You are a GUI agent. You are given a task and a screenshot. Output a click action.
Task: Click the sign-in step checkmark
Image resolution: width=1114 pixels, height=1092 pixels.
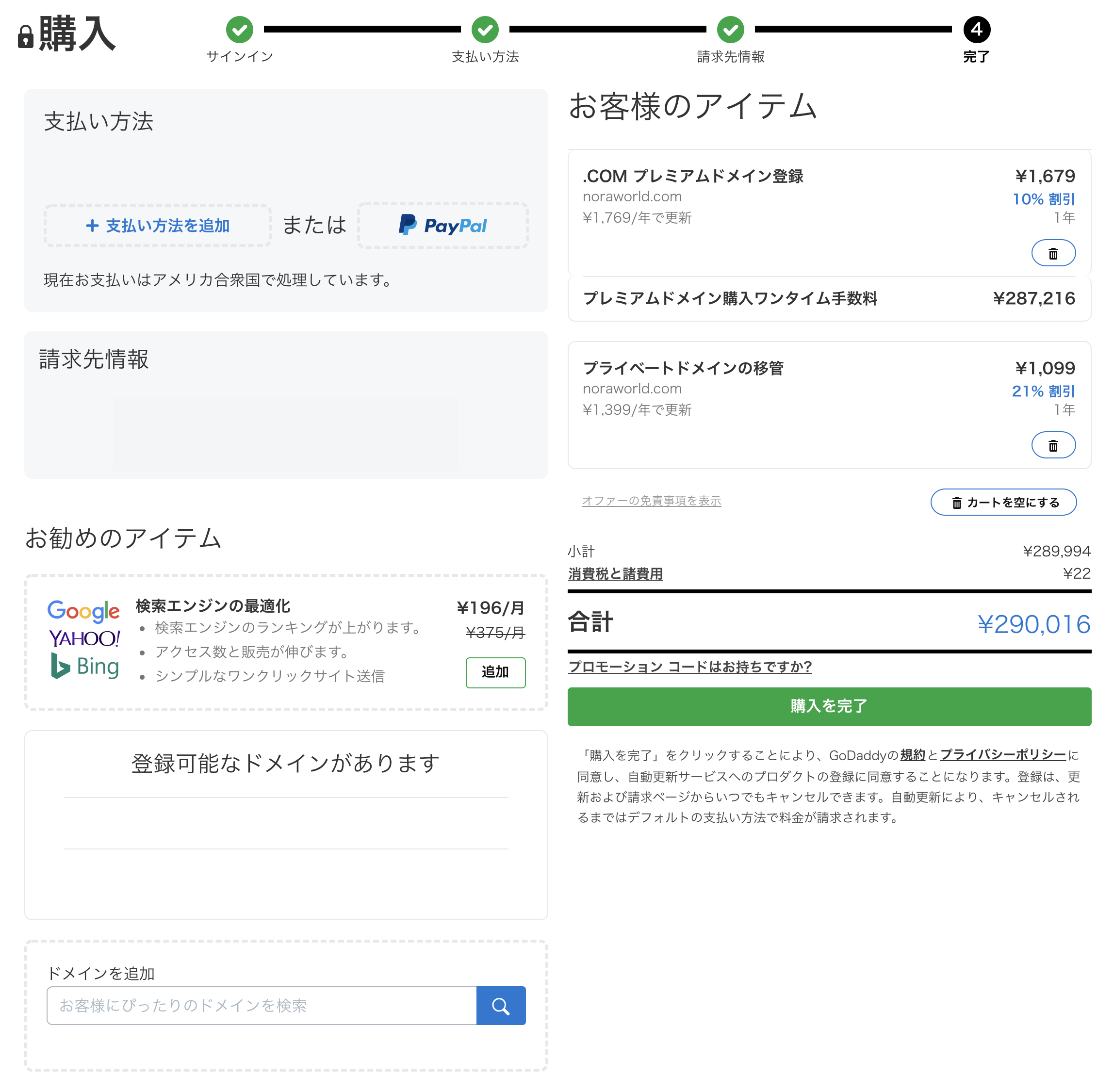[x=239, y=29]
